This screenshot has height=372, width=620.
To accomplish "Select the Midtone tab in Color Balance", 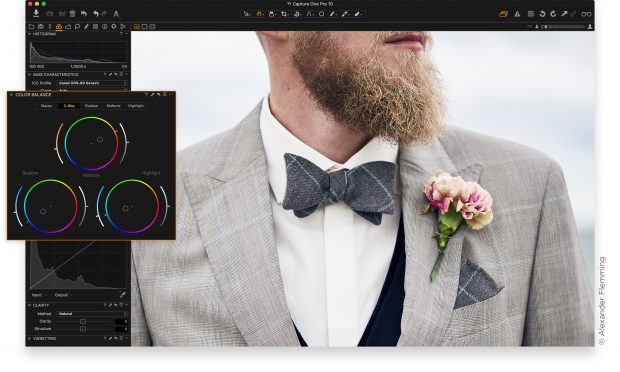I will click(x=113, y=106).
